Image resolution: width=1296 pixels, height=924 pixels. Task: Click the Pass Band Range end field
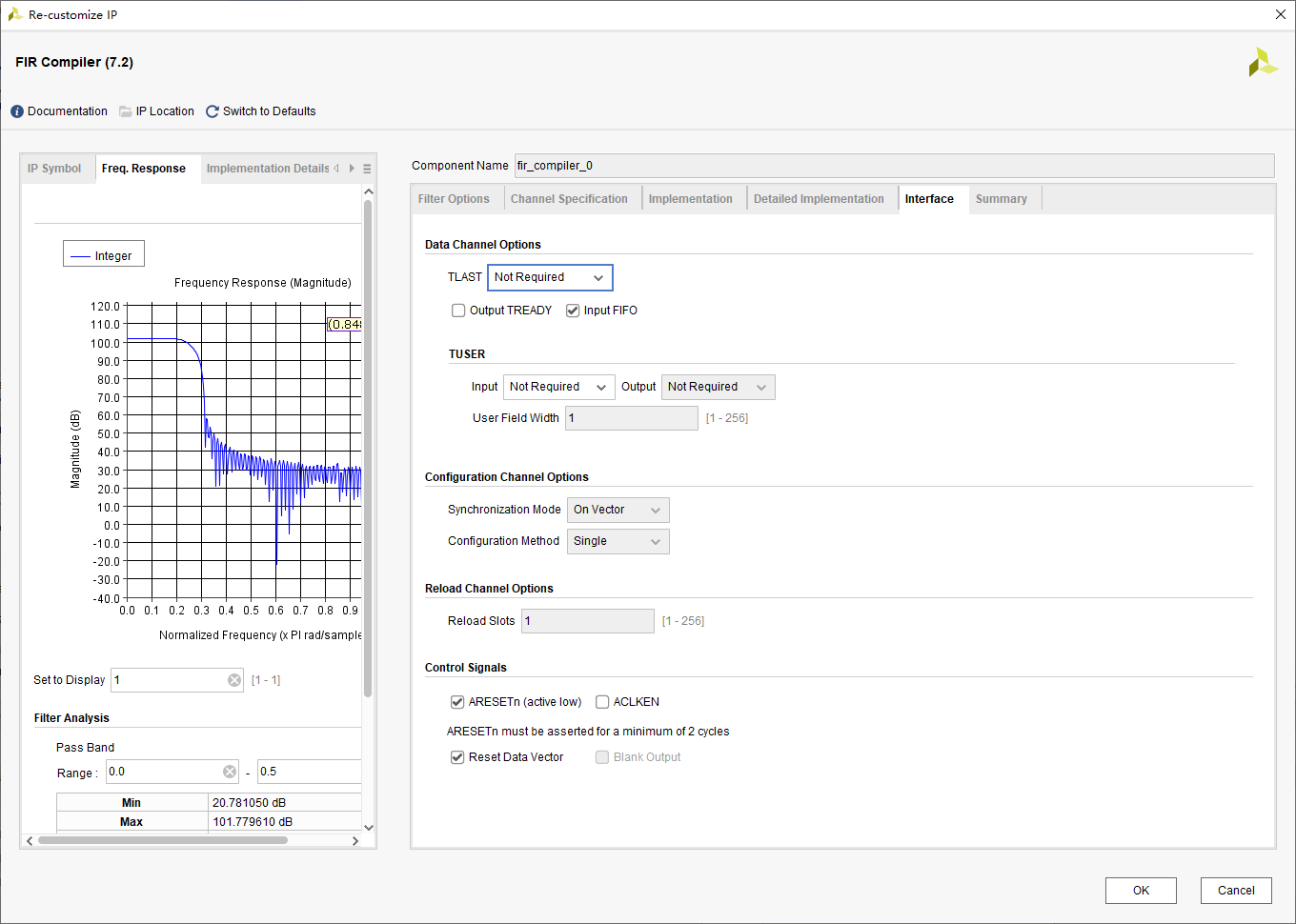(x=309, y=772)
